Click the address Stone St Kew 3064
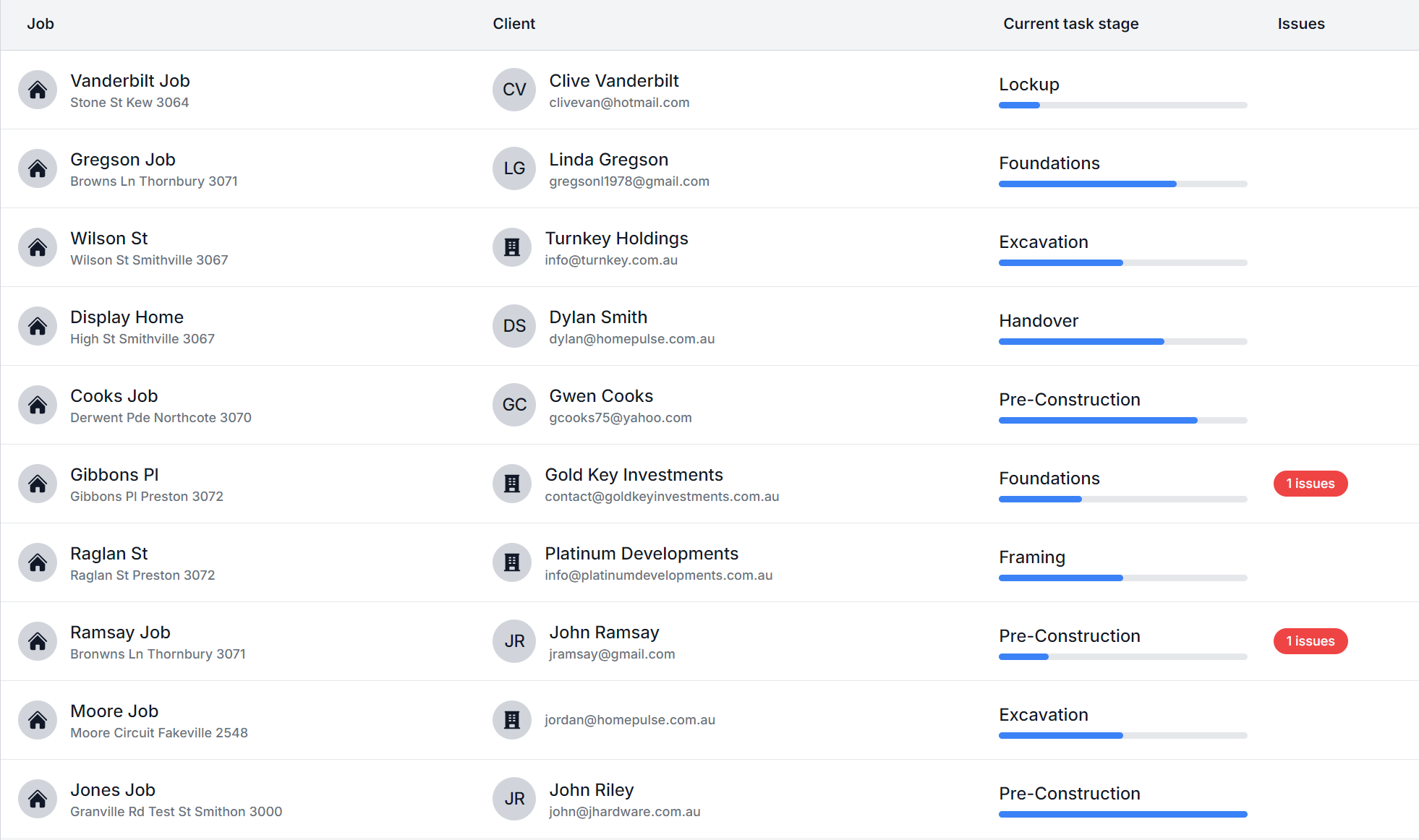1419x840 pixels. (x=129, y=103)
